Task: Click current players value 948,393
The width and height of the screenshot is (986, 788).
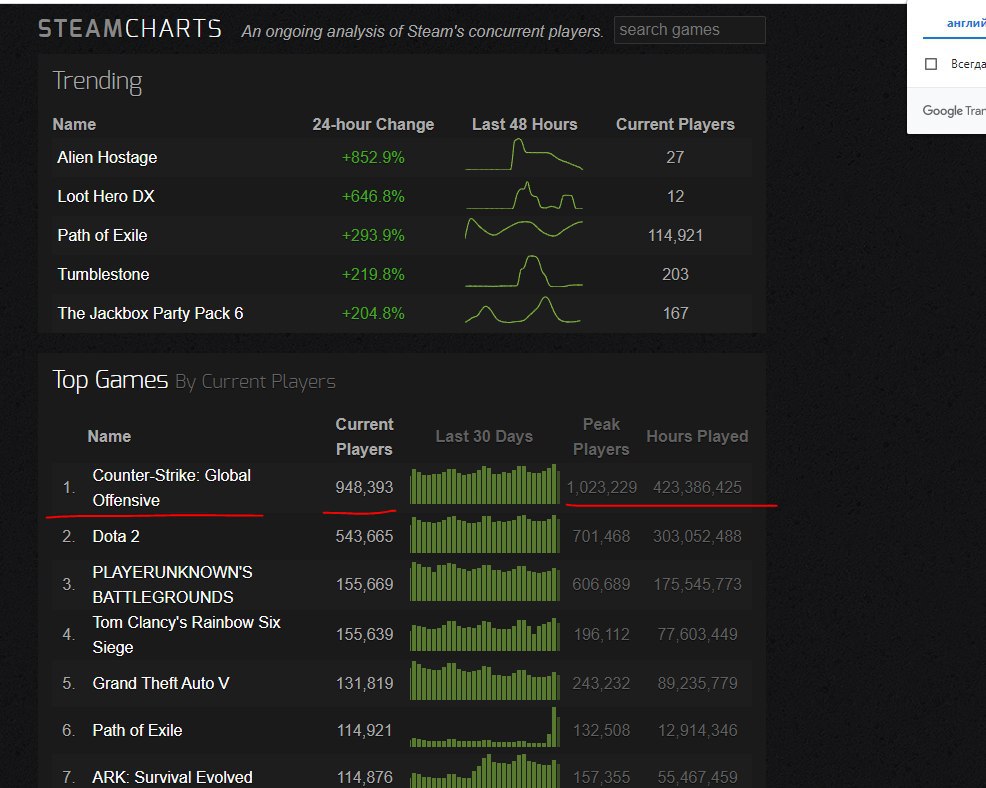Action: pos(364,487)
